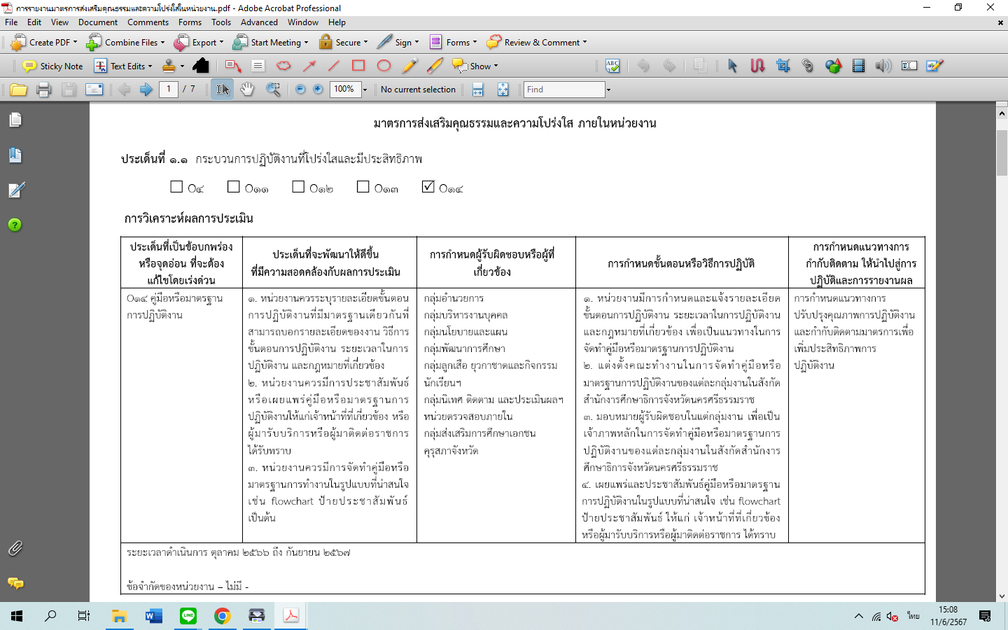Select the Sound tool
Image resolution: width=1008 pixels, height=630 pixels.
pyautogui.click(x=883, y=66)
